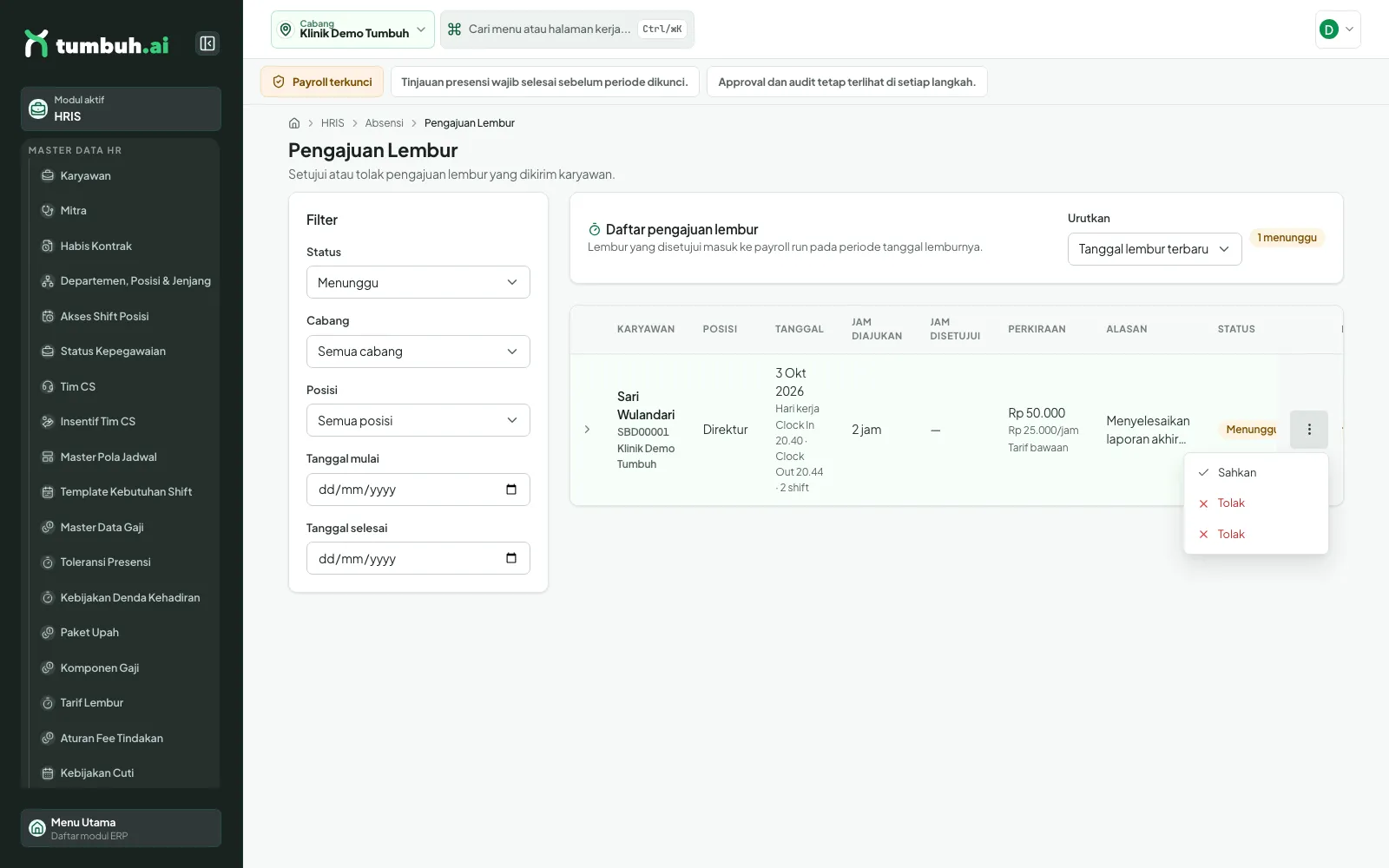Click the home icon in the breadcrumb
Viewport: 1389px width, 868px height.
click(294, 123)
